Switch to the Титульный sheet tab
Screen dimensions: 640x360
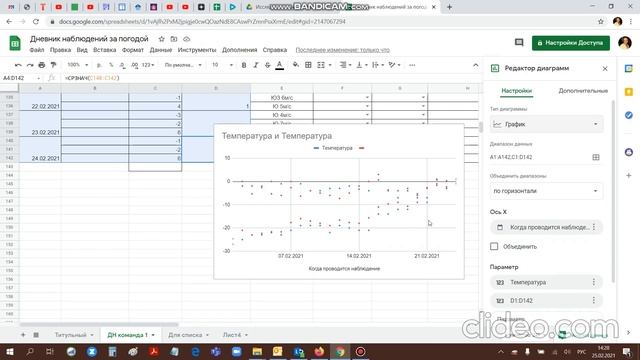[74, 335]
